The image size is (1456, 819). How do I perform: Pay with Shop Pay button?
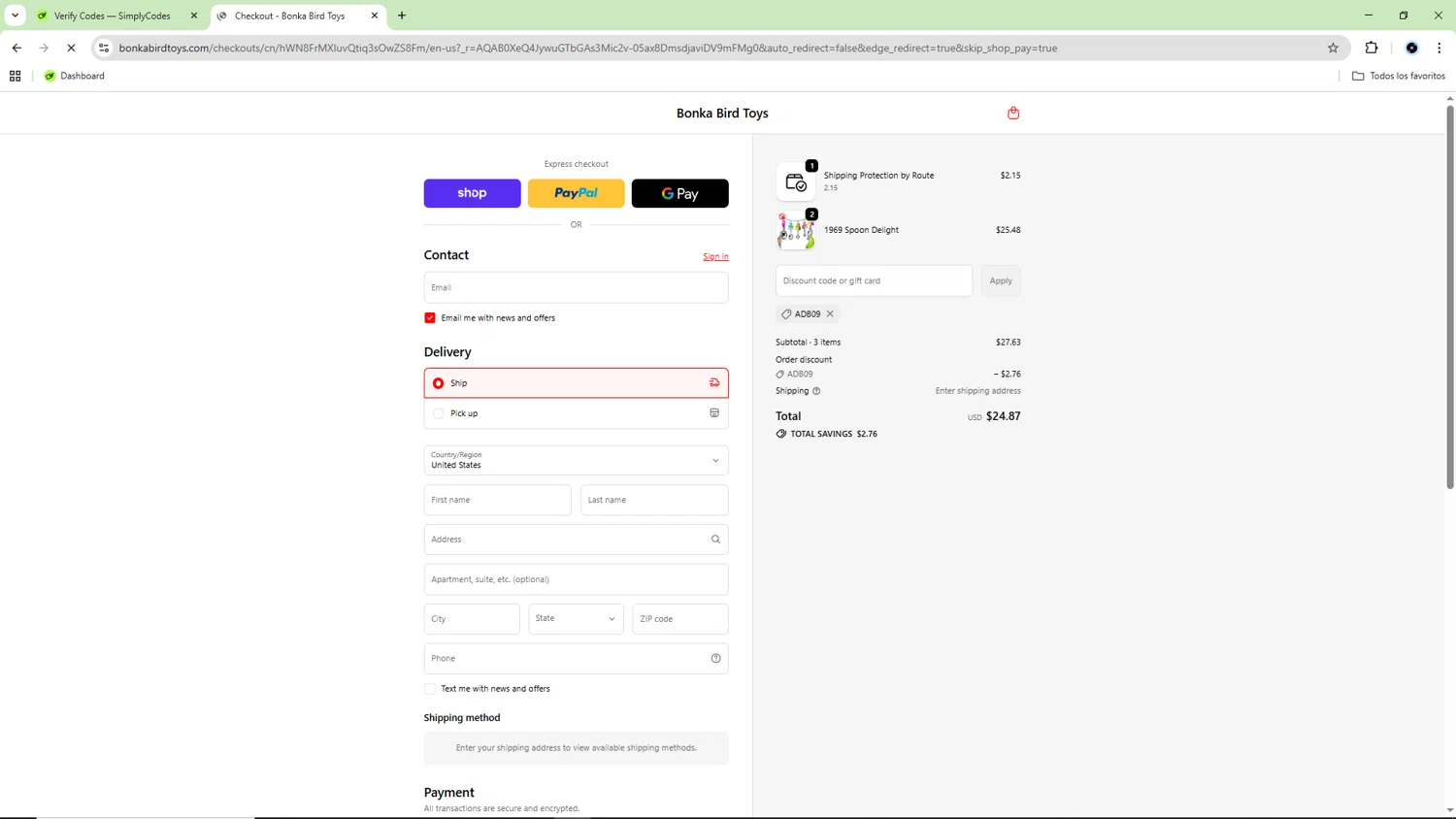(x=472, y=193)
